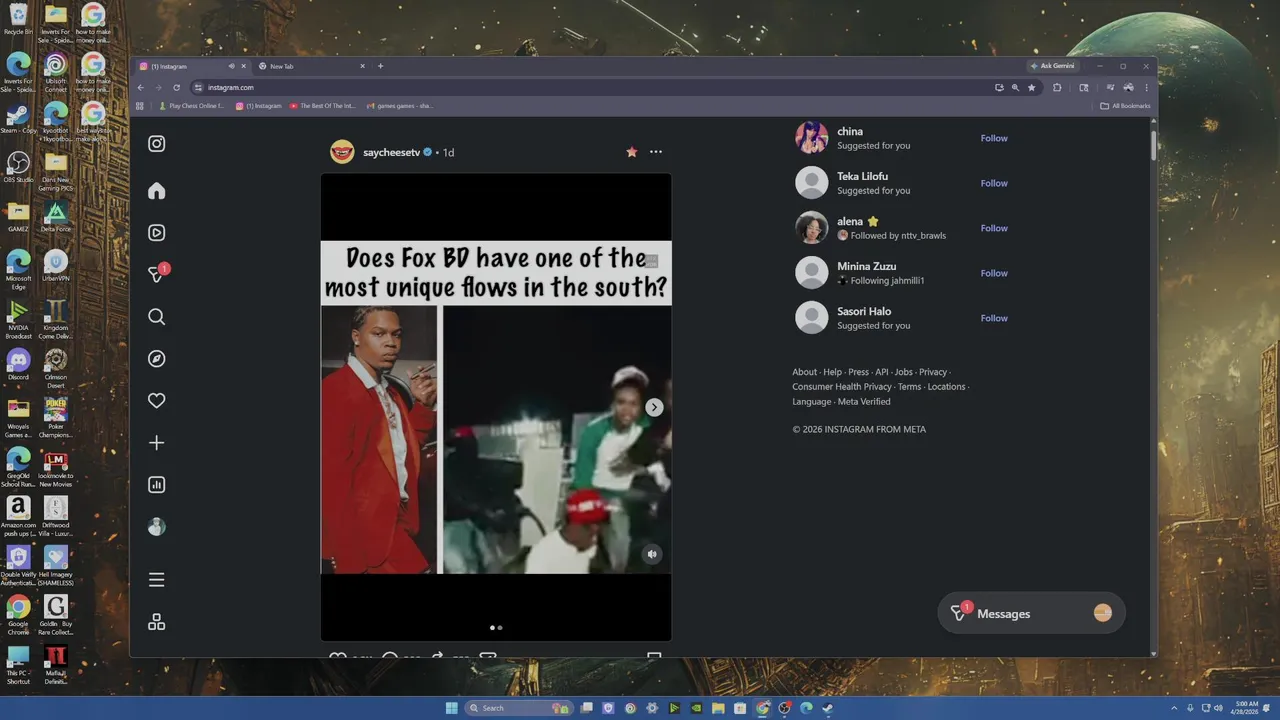Open OBS Studio desktop shortcut
1280x720 pixels.
18,167
